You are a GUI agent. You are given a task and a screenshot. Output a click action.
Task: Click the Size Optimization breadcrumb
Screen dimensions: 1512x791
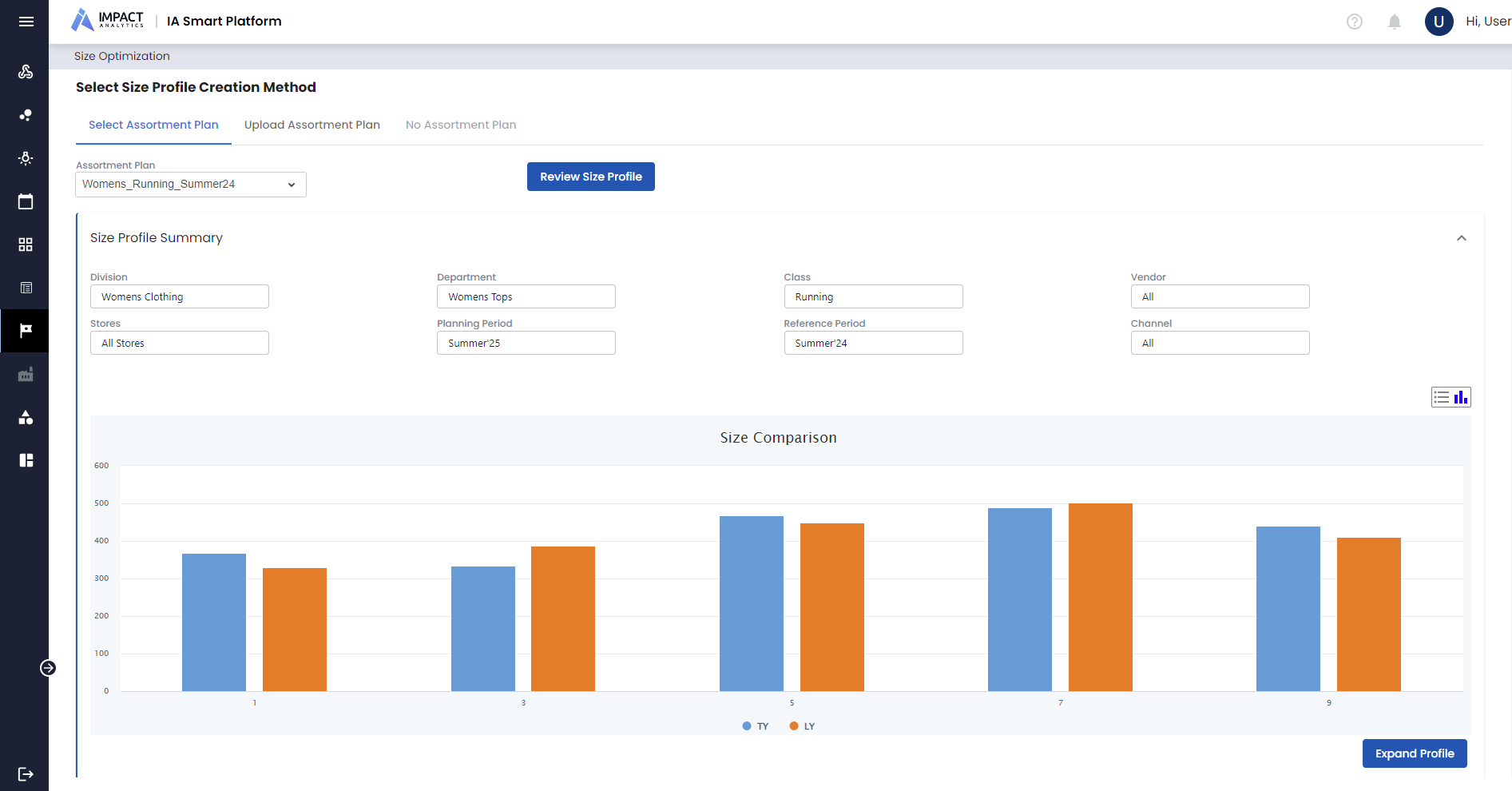(122, 56)
